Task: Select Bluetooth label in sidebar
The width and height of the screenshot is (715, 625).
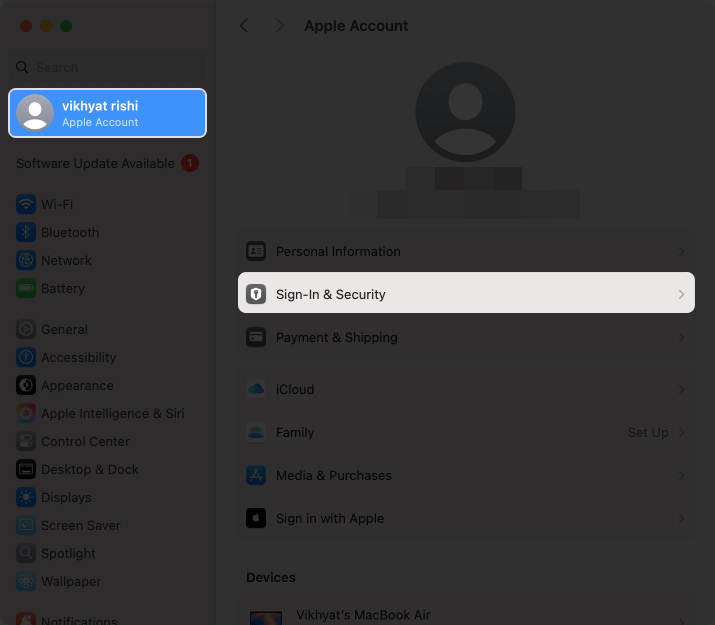Action: pyautogui.click(x=70, y=232)
